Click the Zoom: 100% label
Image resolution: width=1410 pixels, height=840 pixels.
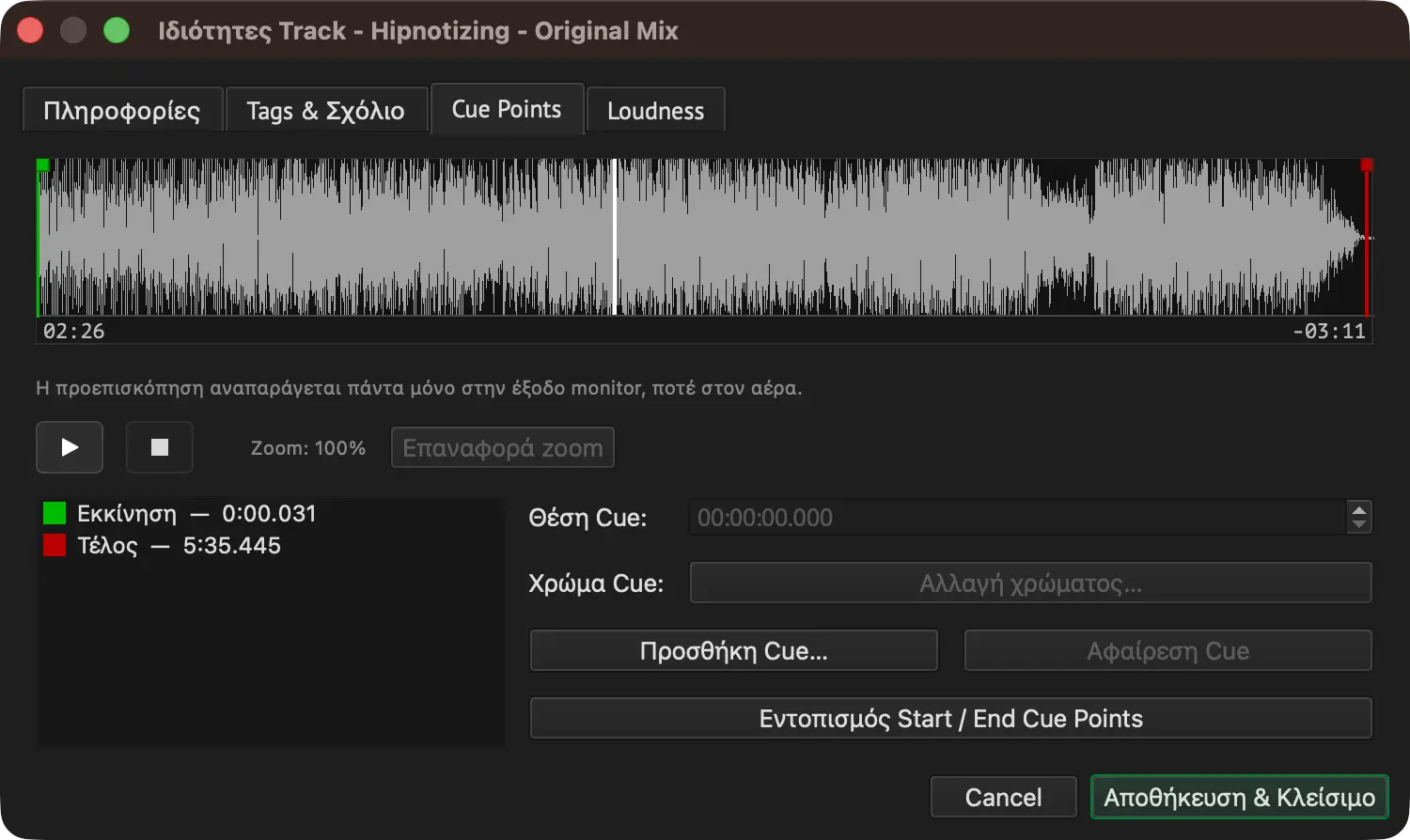tap(308, 448)
